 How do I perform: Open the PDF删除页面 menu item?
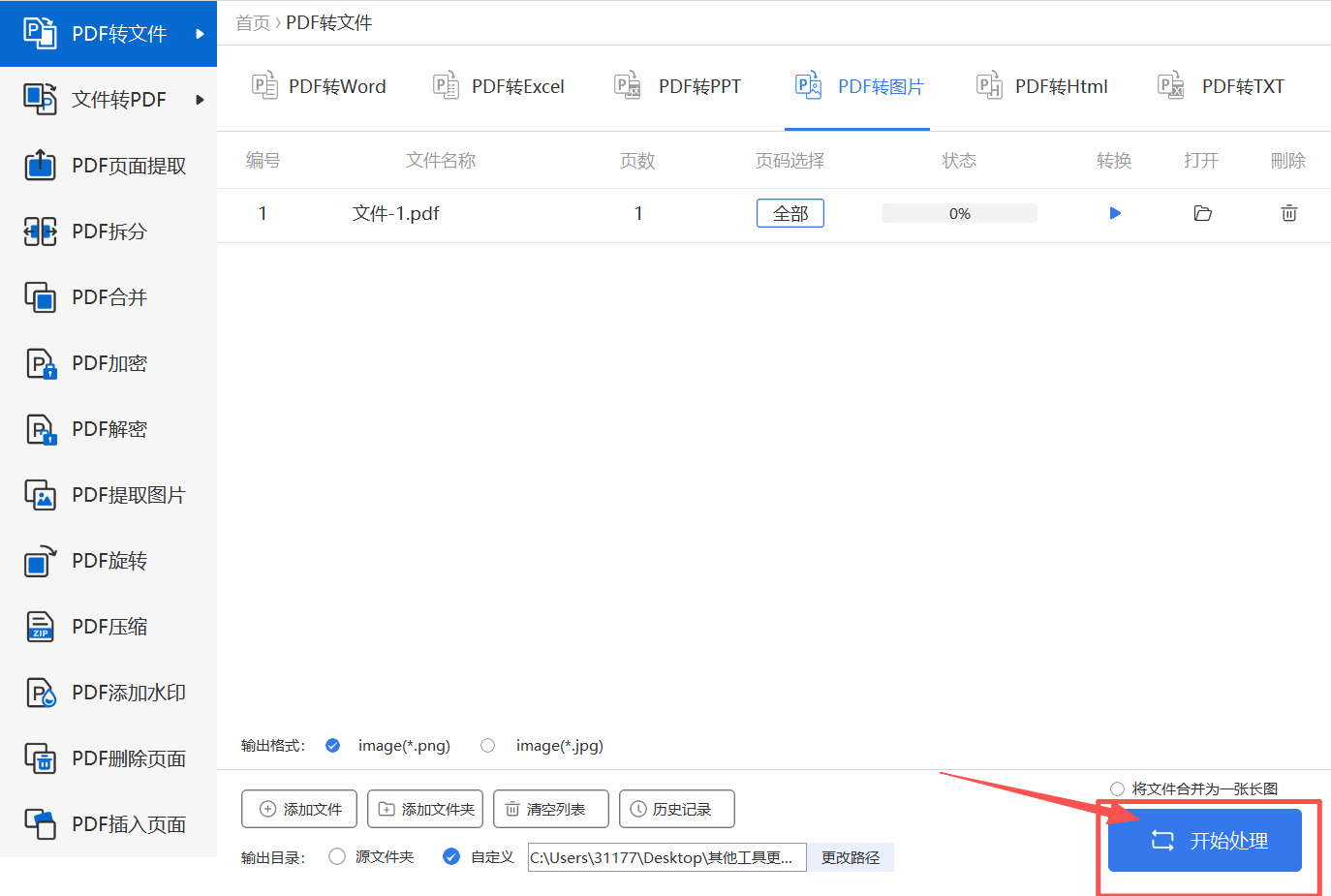coord(108,758)
